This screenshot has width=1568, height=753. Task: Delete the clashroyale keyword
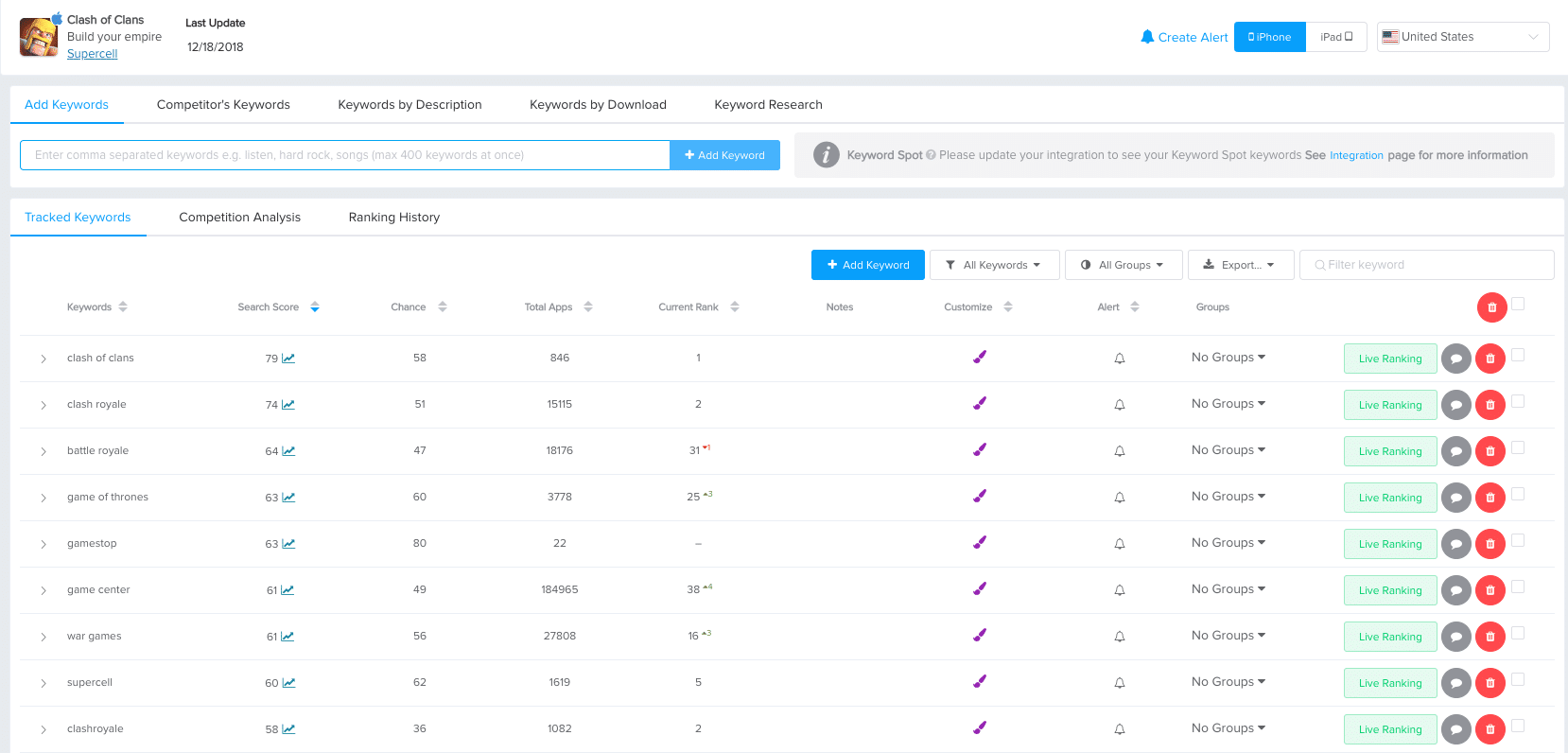point(1490,729)
